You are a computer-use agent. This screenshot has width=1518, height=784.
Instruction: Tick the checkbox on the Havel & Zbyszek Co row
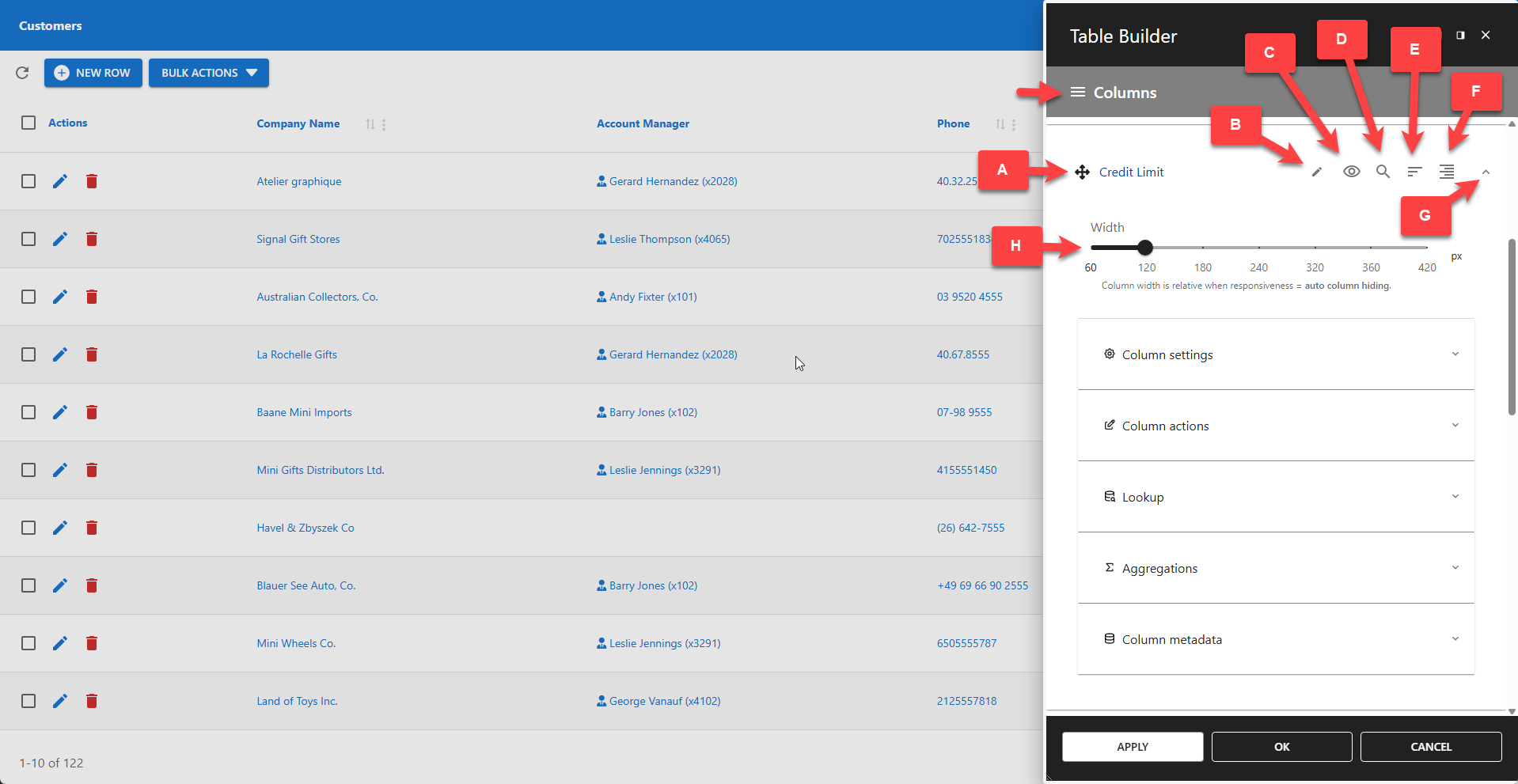(x=28, y=528)
